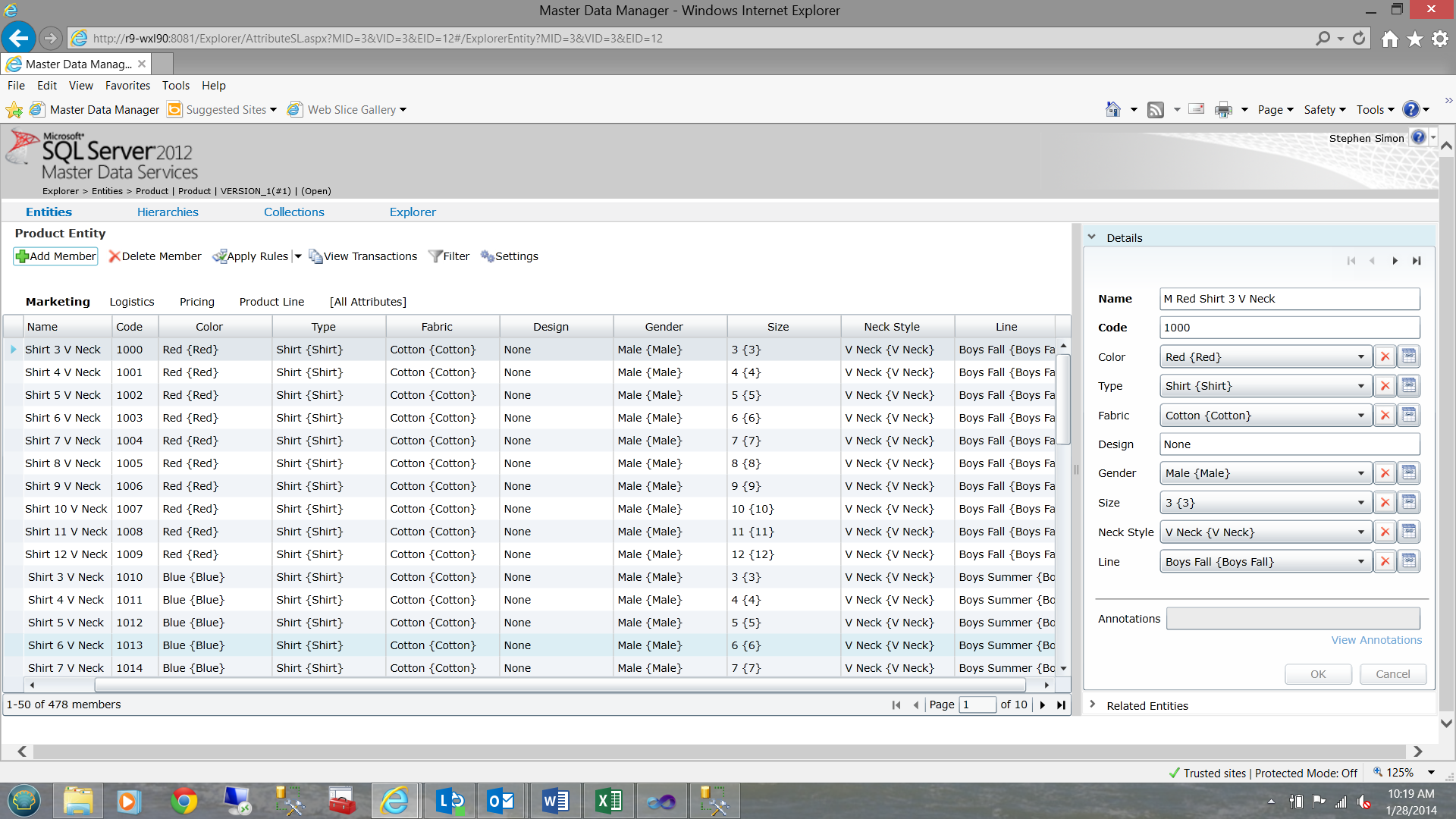Open View Transactions from the toolbar

click(362, 256)
